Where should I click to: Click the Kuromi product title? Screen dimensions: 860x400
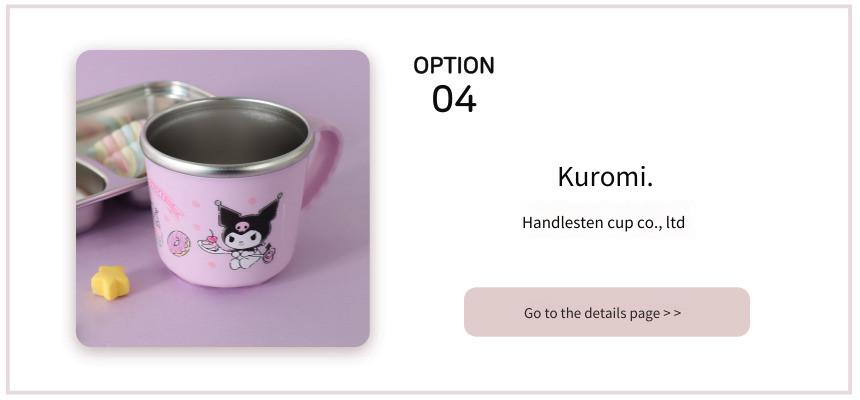[605, 177]
